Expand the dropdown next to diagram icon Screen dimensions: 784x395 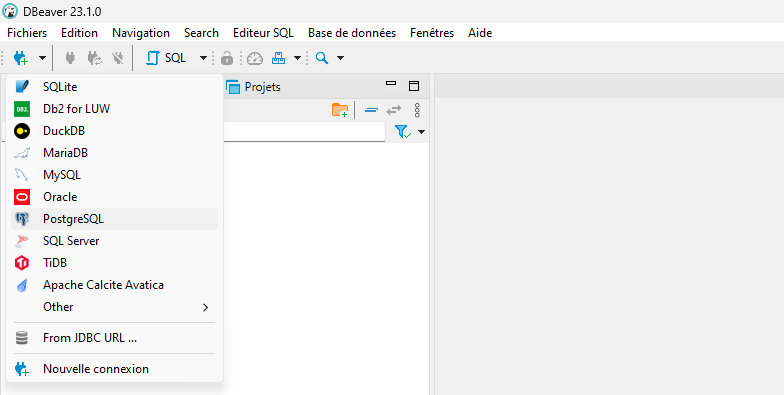click(297, 58)
